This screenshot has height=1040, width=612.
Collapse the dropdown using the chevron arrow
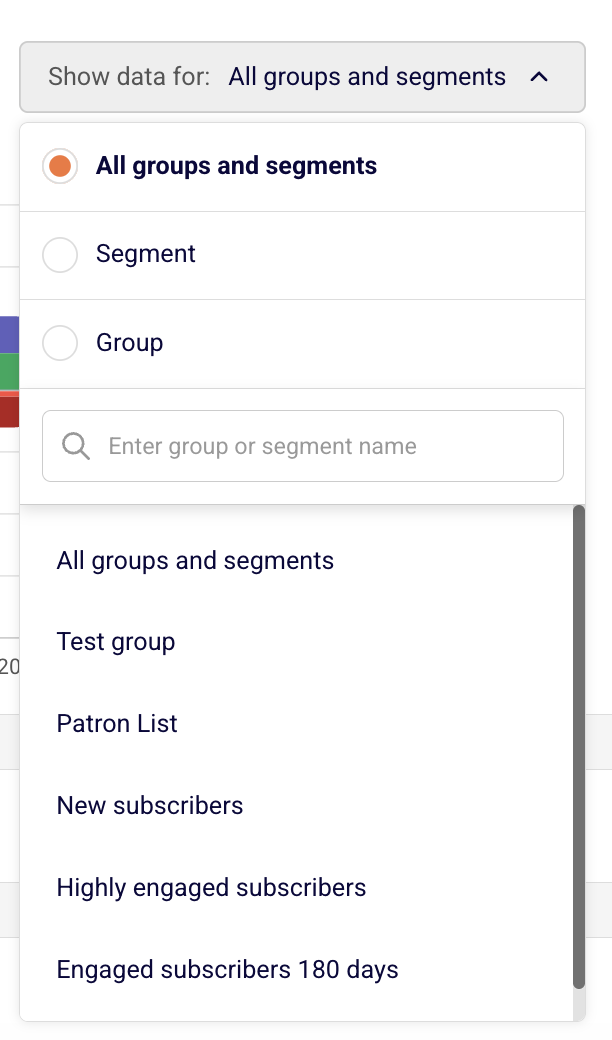tap(539, 77)
